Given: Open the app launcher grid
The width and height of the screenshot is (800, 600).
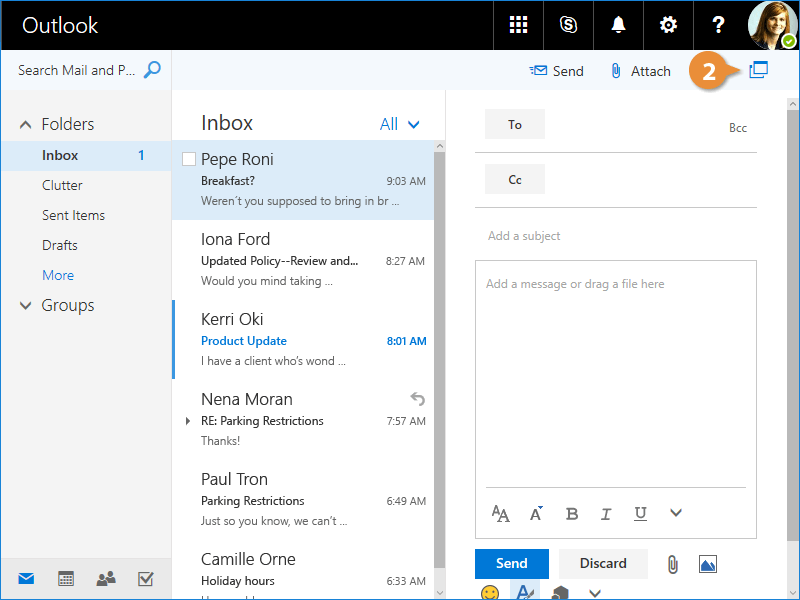Looking at the screenshot, I should [x=518, y=25].
